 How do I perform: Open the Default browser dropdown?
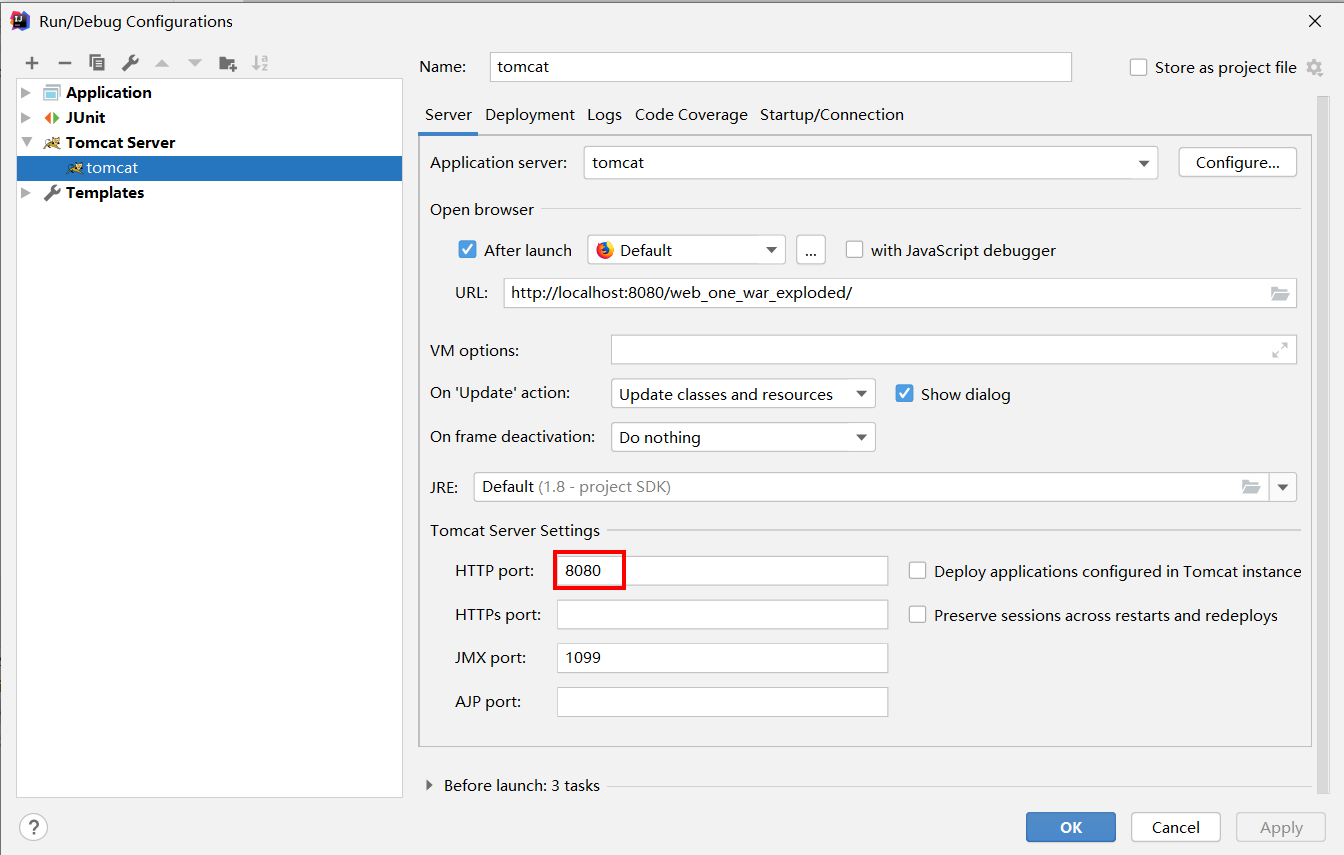686,250
